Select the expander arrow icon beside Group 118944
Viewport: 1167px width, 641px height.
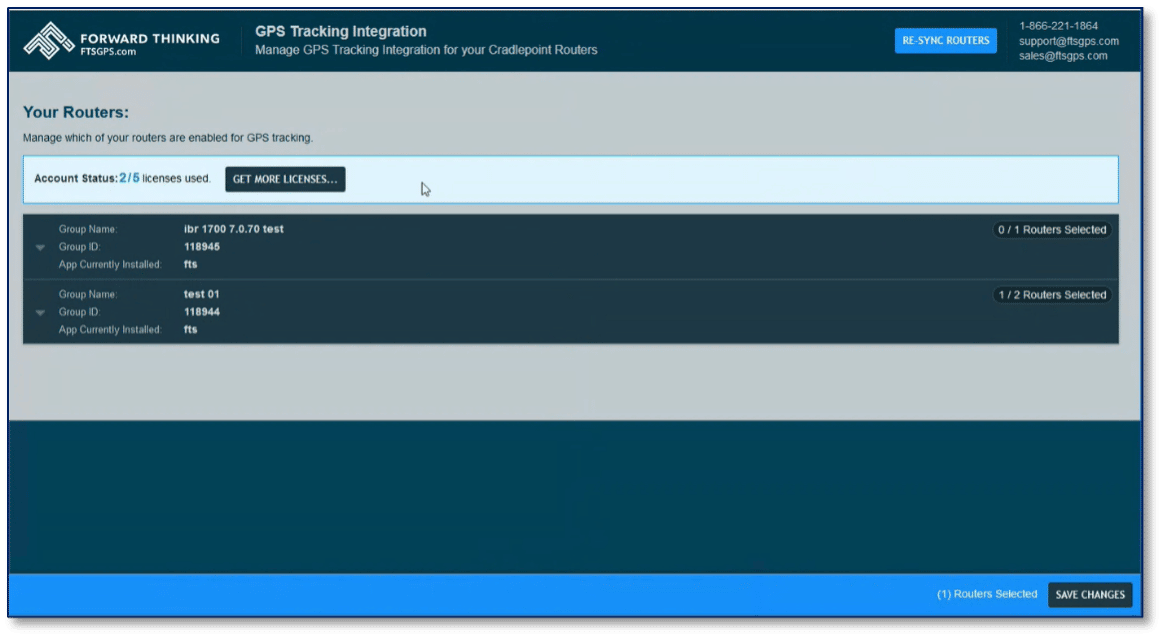click(x=40, y=312)
